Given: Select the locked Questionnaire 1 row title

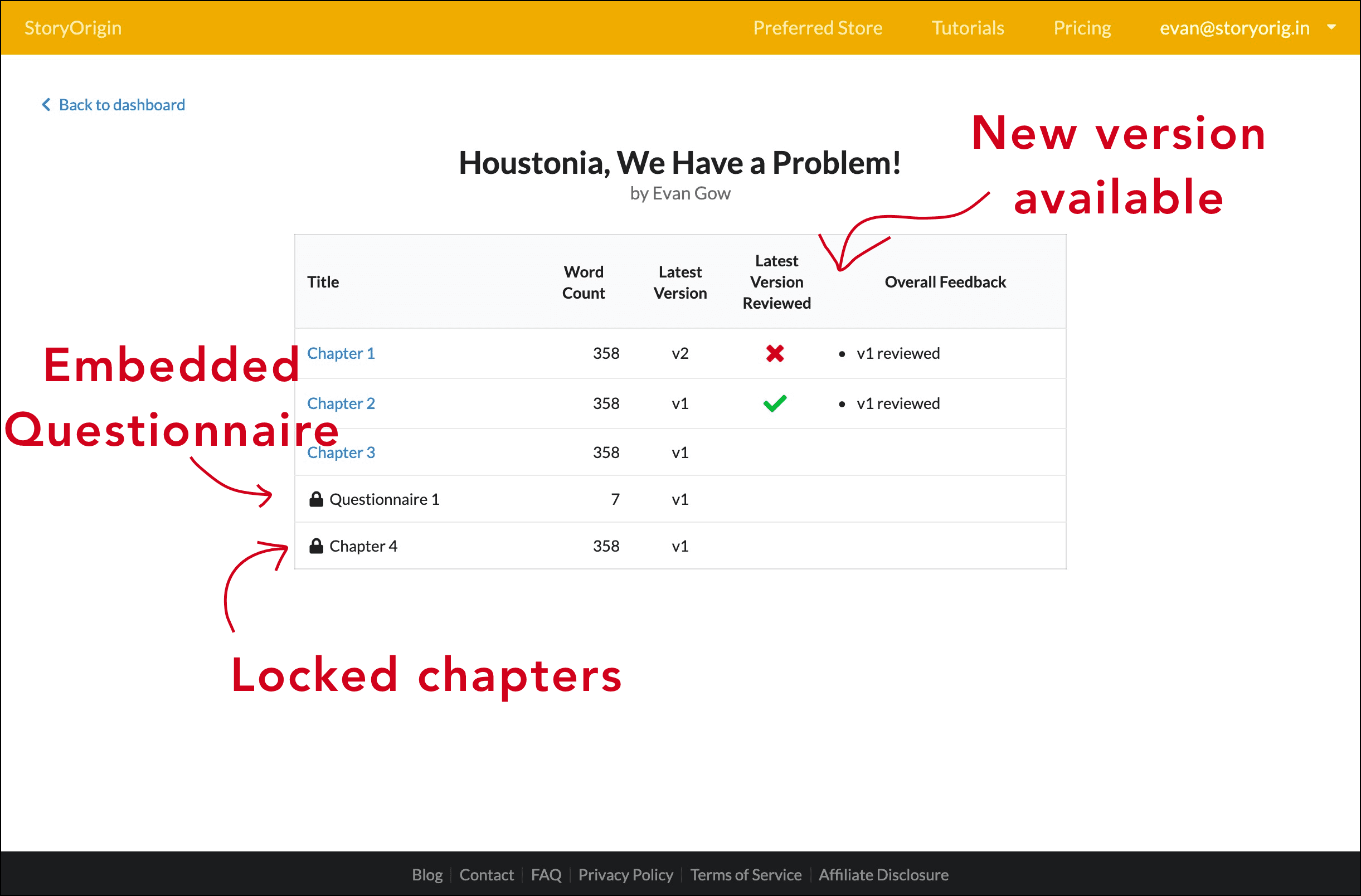Looking at the screenshot, I should pyautogui.click(x=385, y=499).
